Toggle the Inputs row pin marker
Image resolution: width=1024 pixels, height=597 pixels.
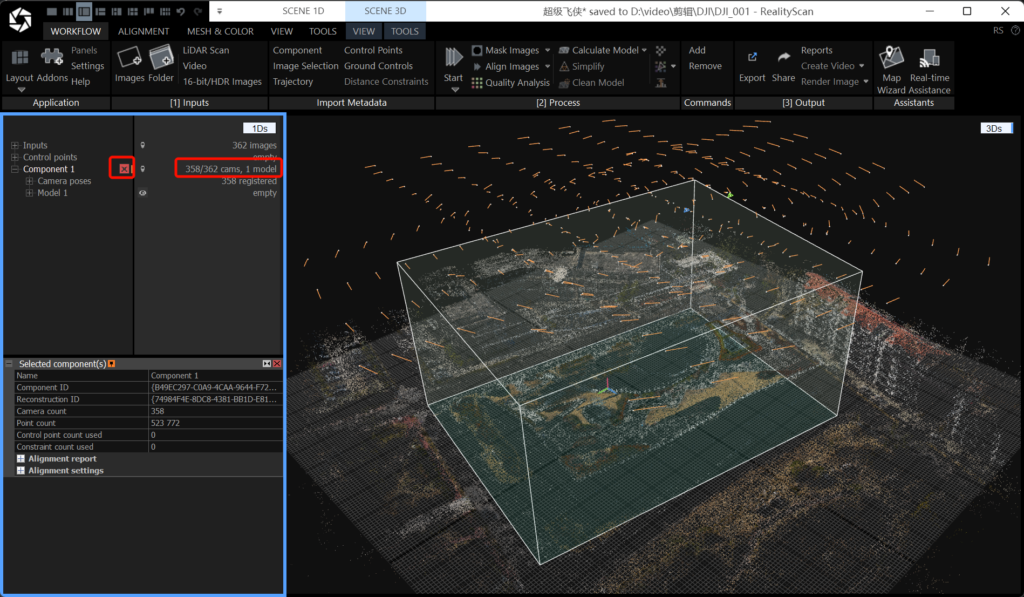[x=143, y=146]
